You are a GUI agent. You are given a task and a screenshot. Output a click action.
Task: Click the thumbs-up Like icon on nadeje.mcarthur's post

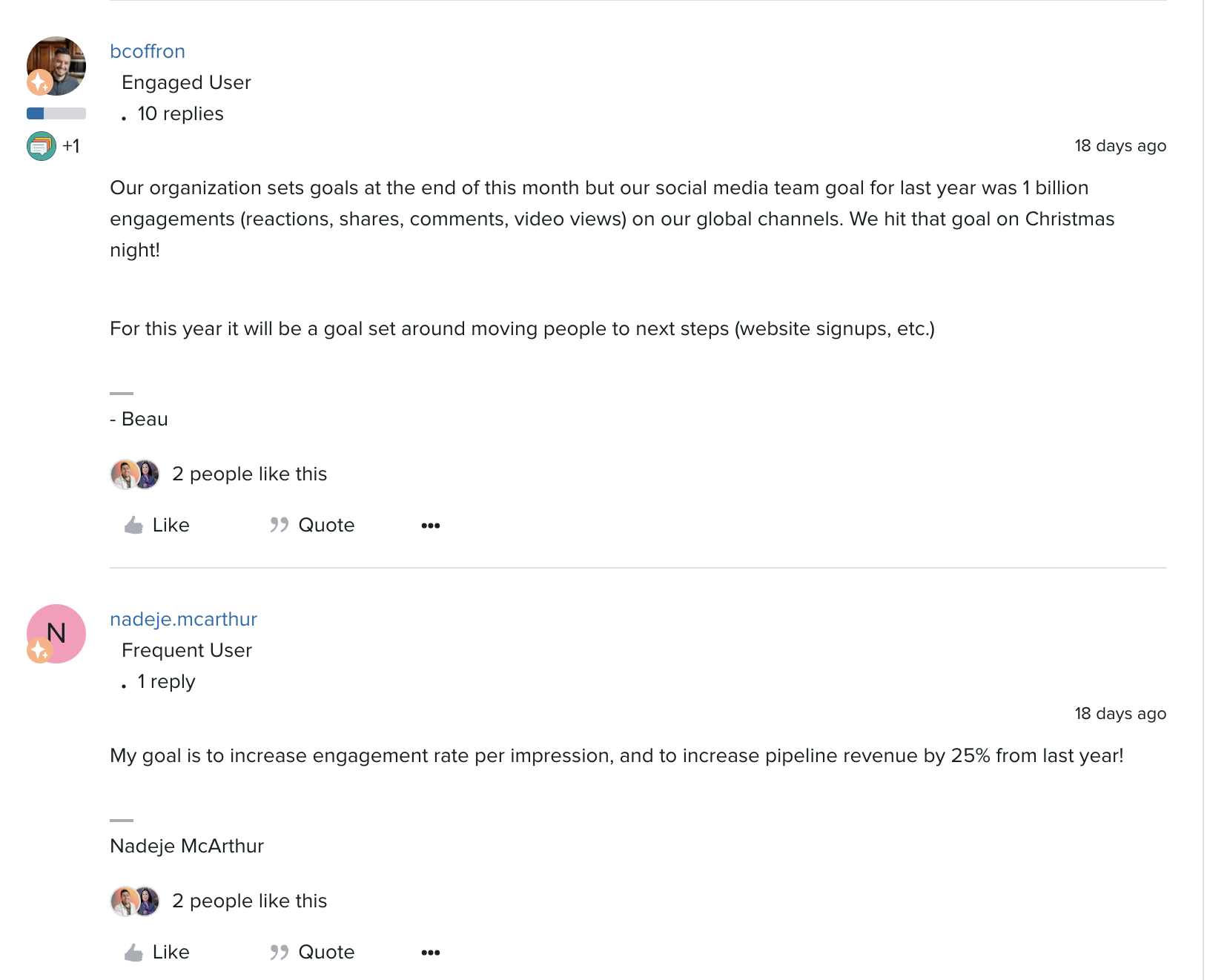133,953
